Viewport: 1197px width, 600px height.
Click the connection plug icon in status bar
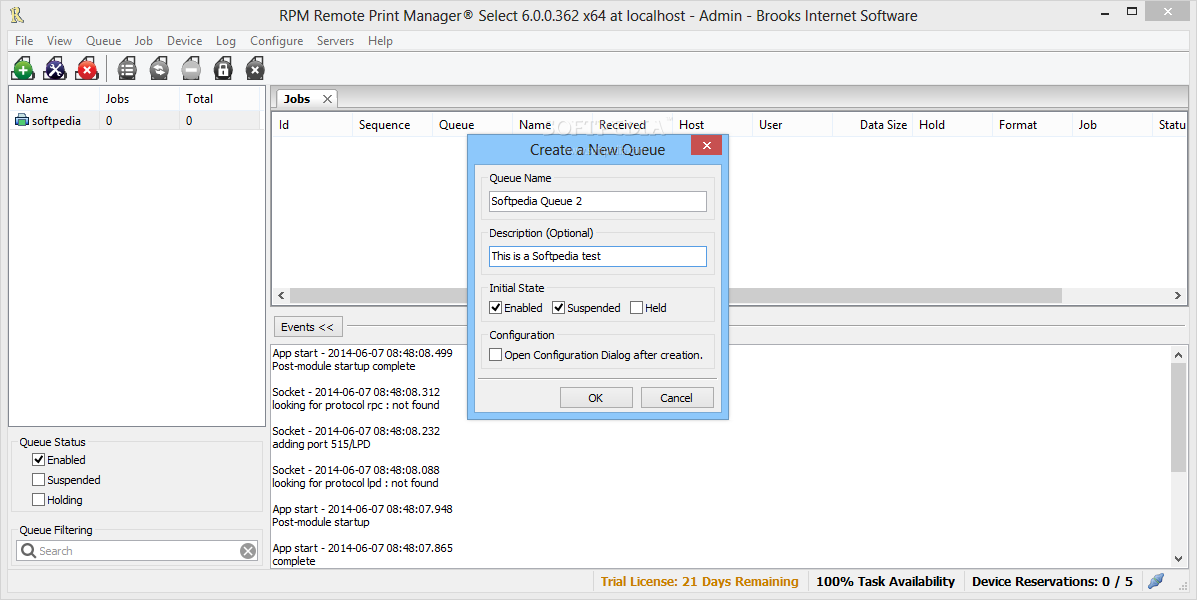[1156, 581]
